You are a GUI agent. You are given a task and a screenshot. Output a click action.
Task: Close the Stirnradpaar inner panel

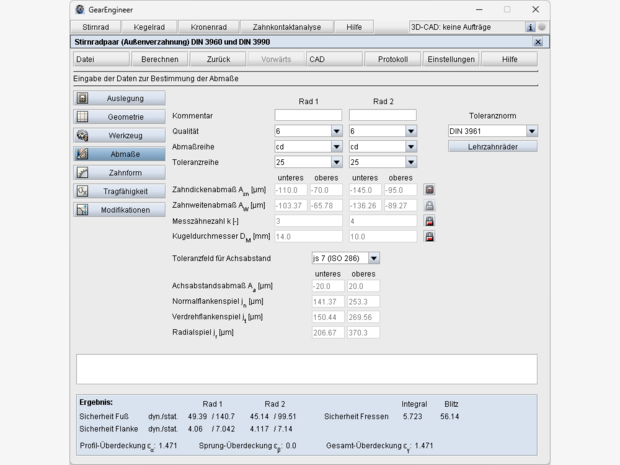click(538, 42)
